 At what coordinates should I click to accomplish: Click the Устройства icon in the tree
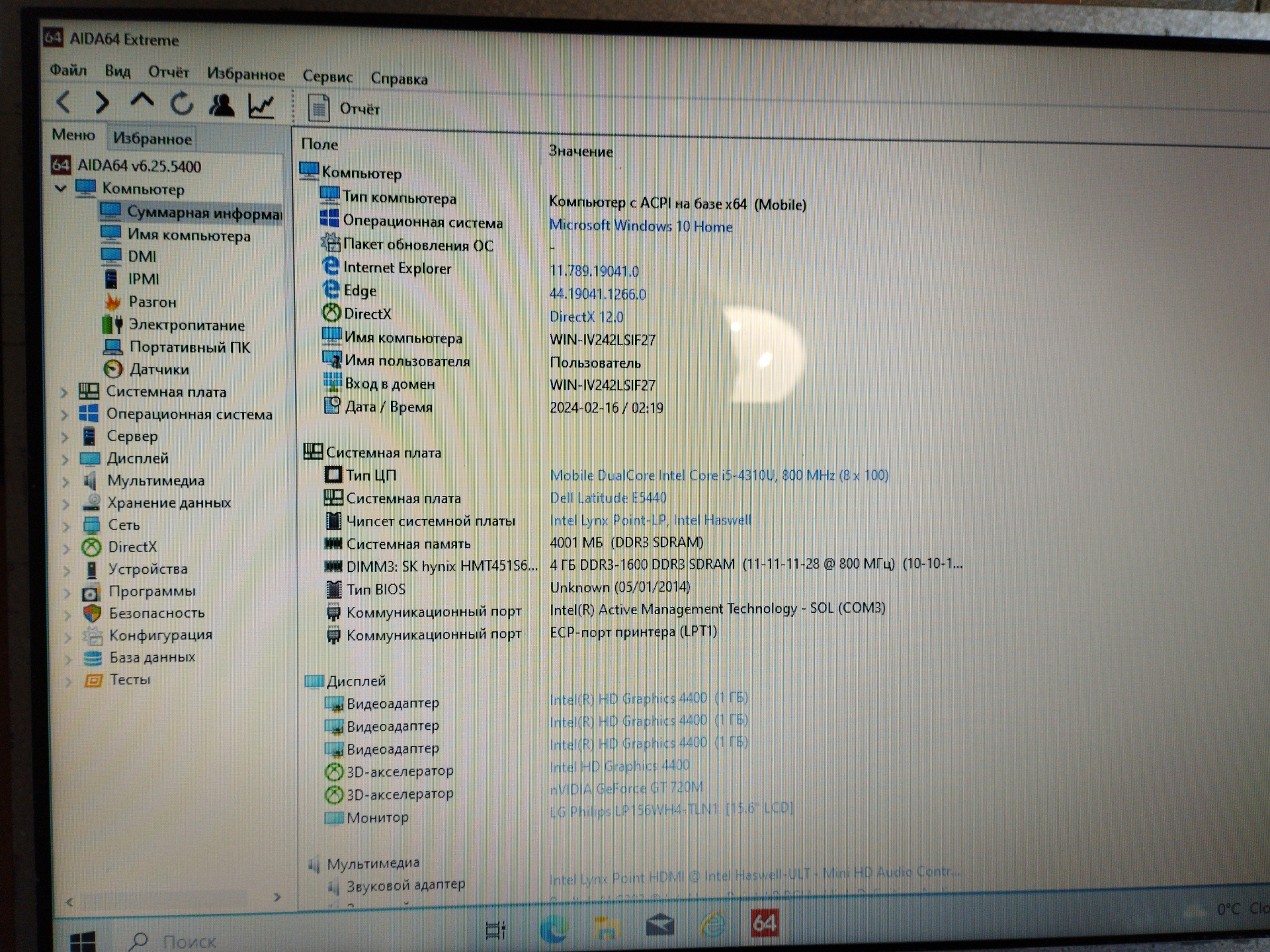[91, 569]
